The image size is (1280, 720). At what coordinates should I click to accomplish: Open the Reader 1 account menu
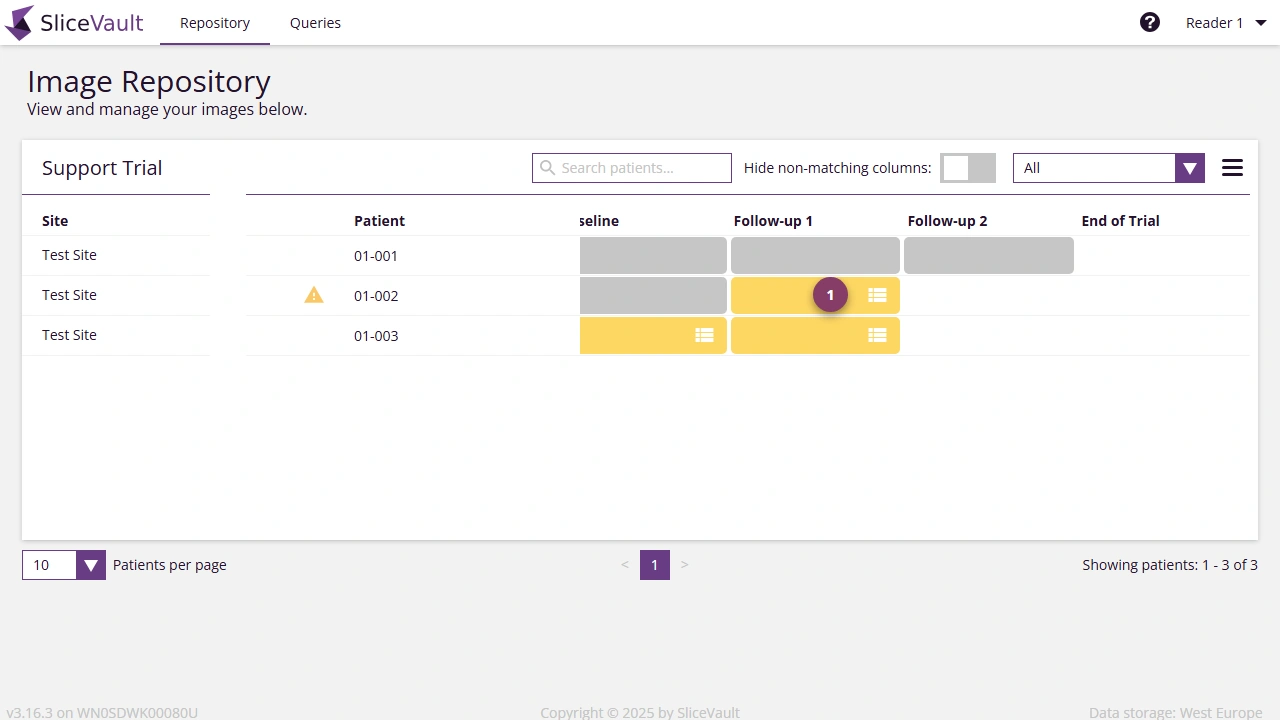pos(1224,22)
